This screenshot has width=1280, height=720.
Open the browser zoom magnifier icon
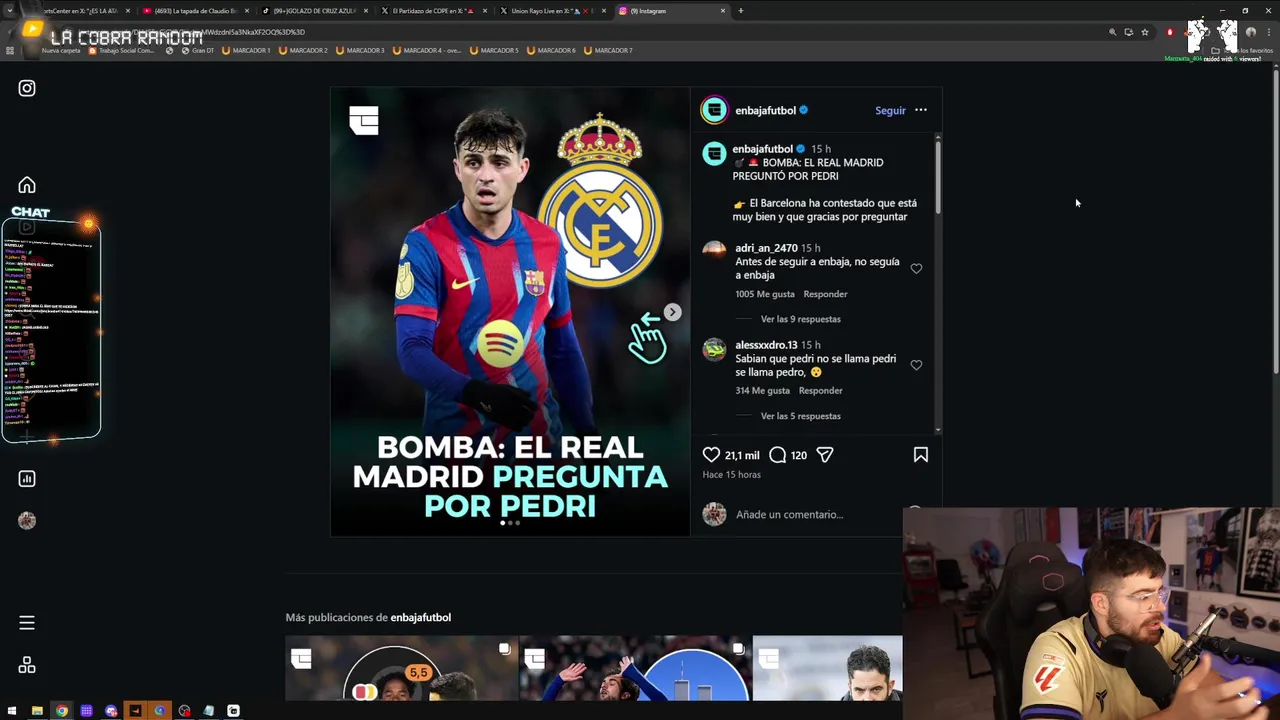(x=1112, y=32)
